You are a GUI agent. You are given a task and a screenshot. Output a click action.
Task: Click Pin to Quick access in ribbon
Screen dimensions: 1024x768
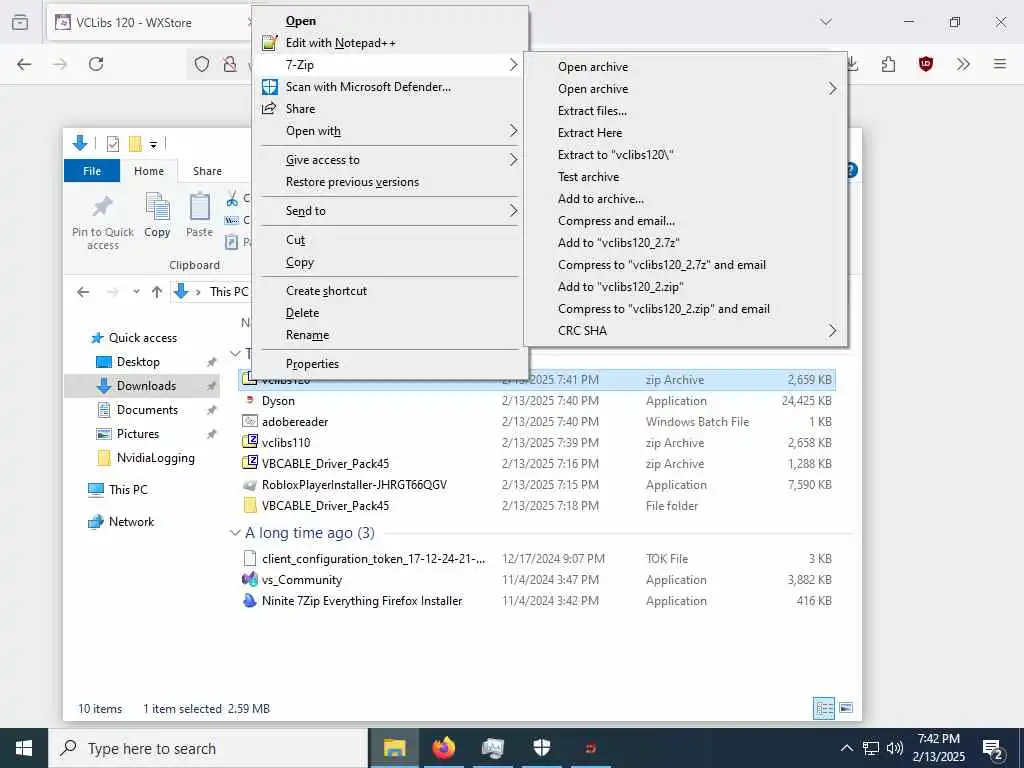[x=103, y=223]
